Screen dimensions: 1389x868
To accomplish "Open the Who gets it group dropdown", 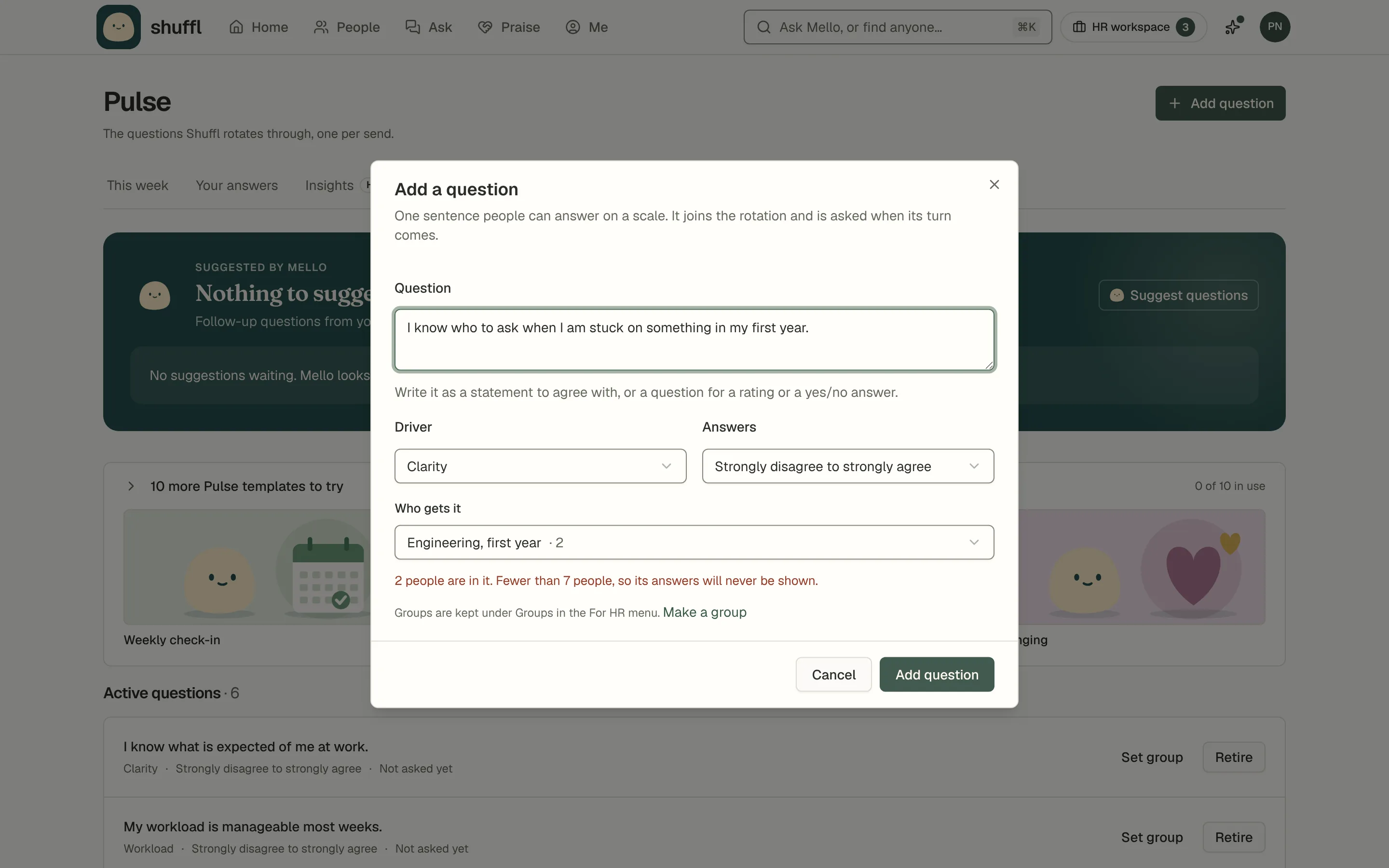I will (694, 542).
